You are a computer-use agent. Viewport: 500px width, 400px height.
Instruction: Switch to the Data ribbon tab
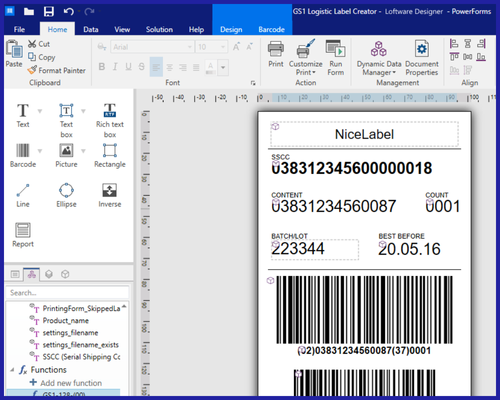pos(91,29)
